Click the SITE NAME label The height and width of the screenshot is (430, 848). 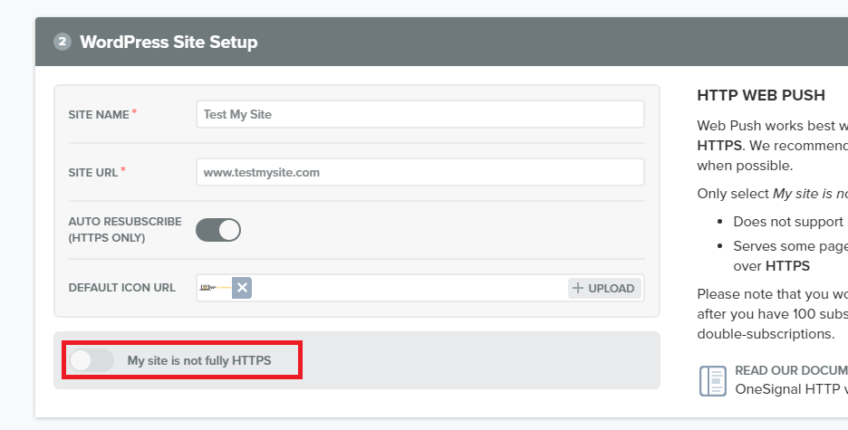99,115
